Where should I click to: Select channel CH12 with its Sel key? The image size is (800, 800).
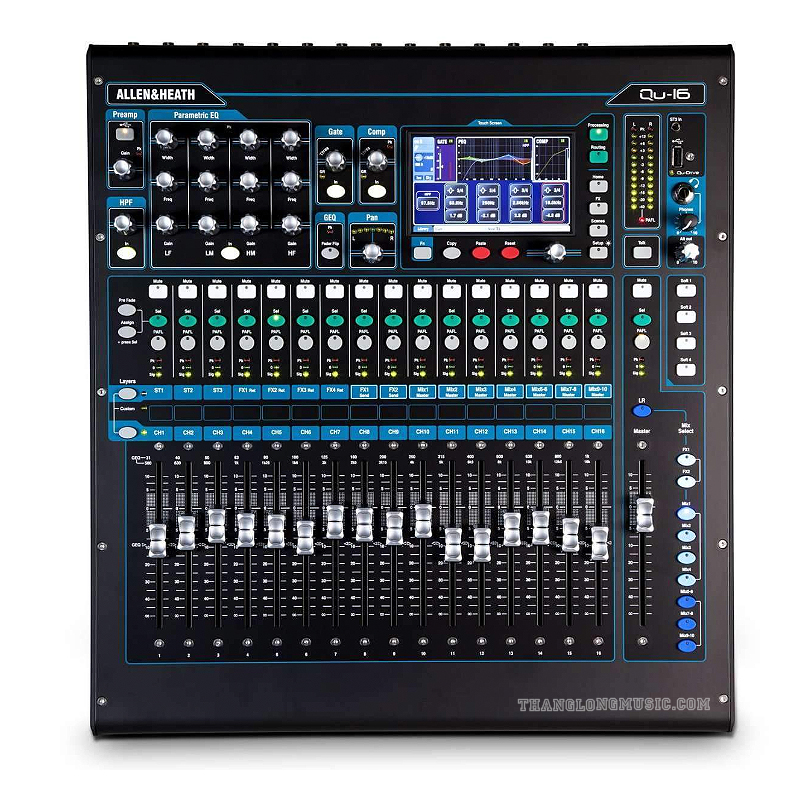click(481, 320)
